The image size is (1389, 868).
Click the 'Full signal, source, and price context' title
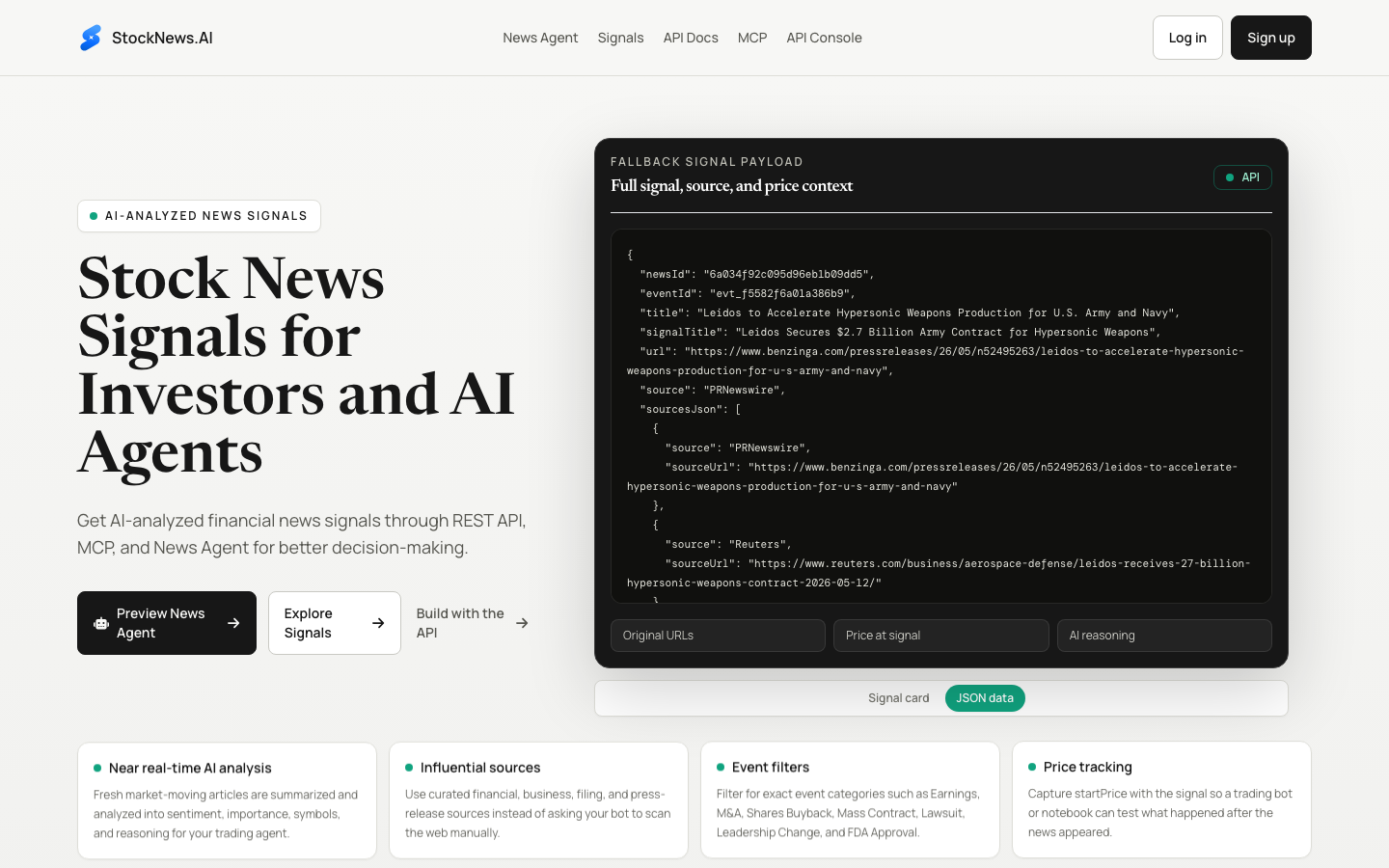point(731,185)
